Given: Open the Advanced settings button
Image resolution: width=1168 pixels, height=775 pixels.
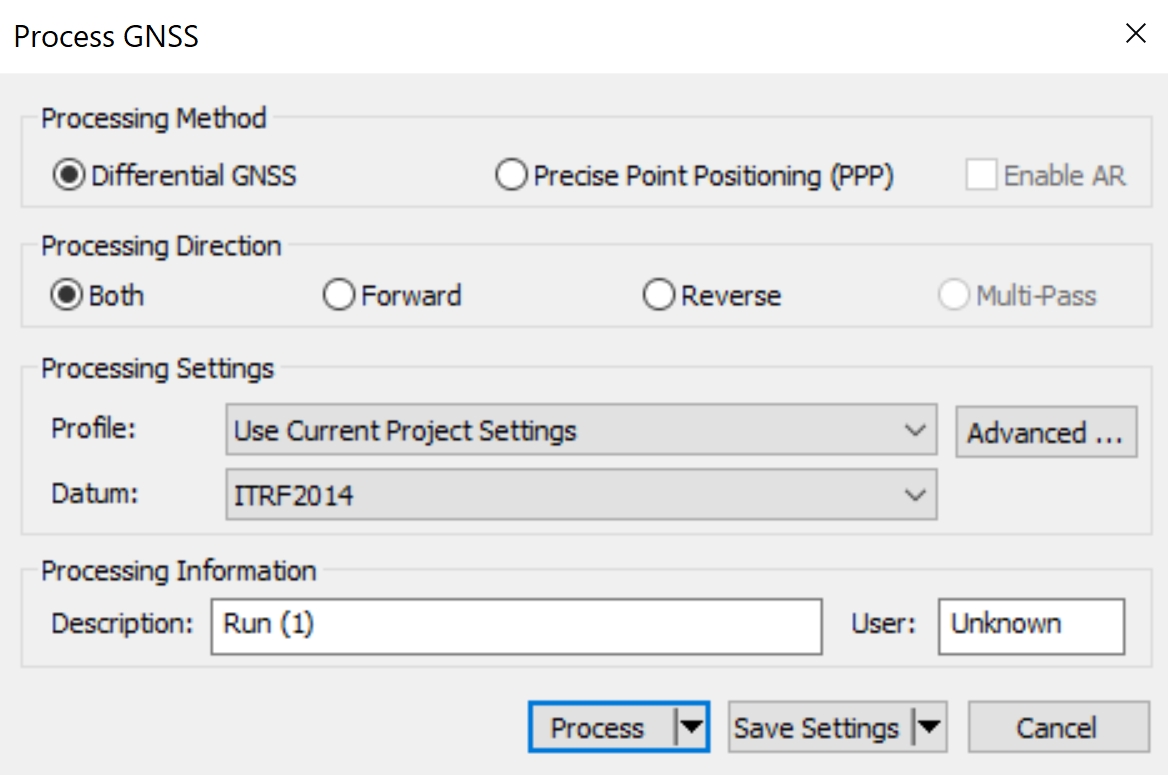Looking at the screenshot, I should (1046, 432).
